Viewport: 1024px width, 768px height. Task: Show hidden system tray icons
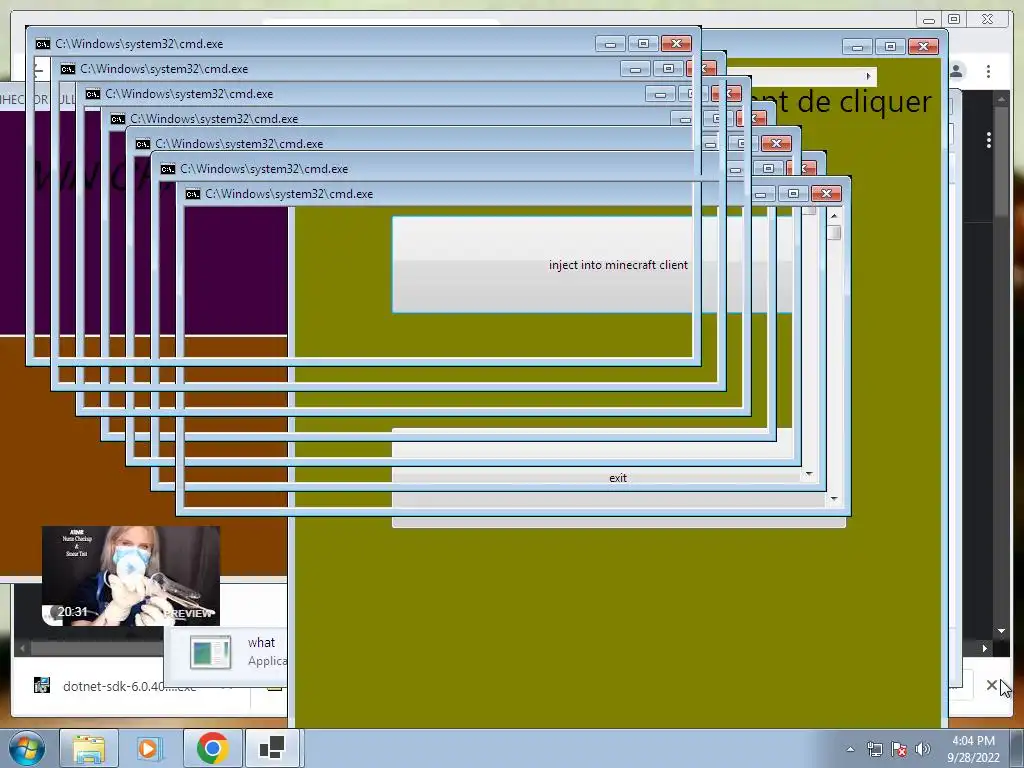pos(850,749)
